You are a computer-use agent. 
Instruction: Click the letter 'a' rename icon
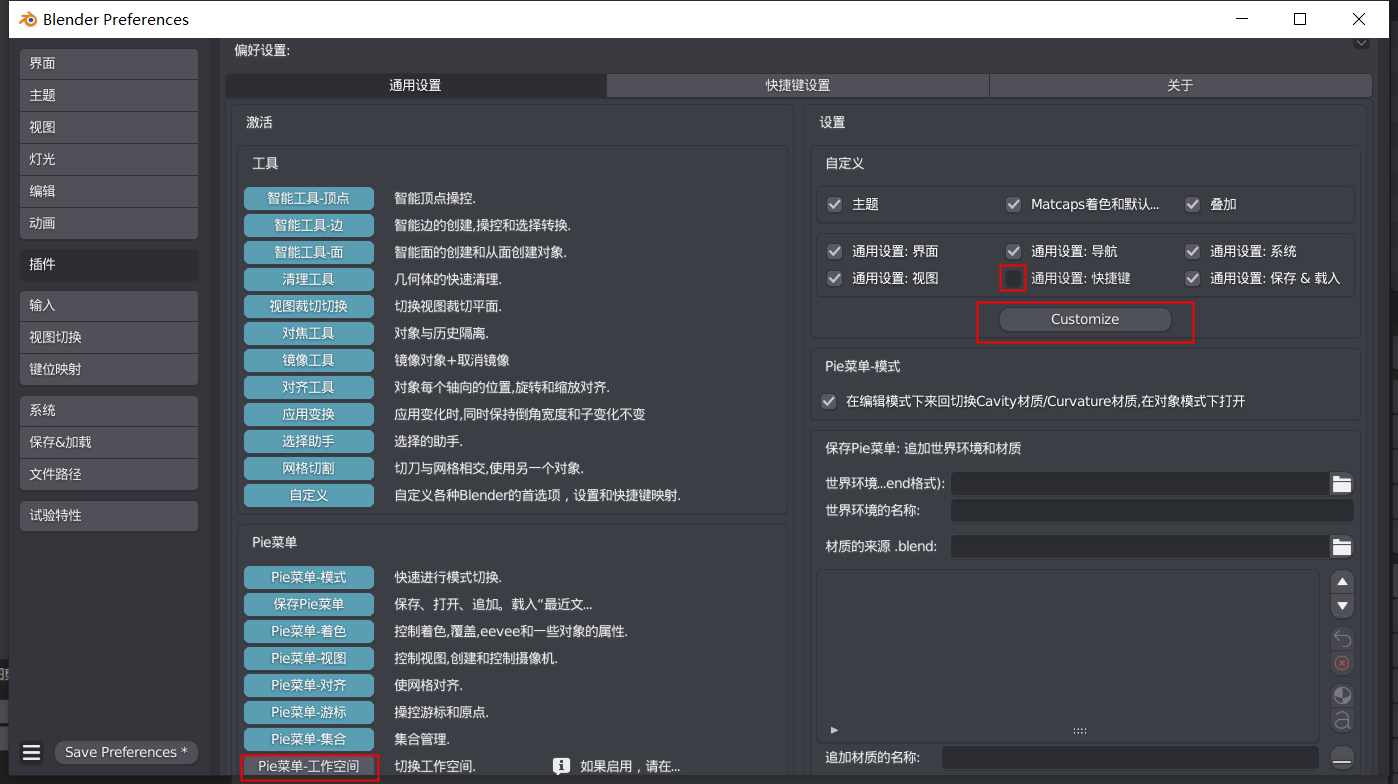[x=1343, y=720]
